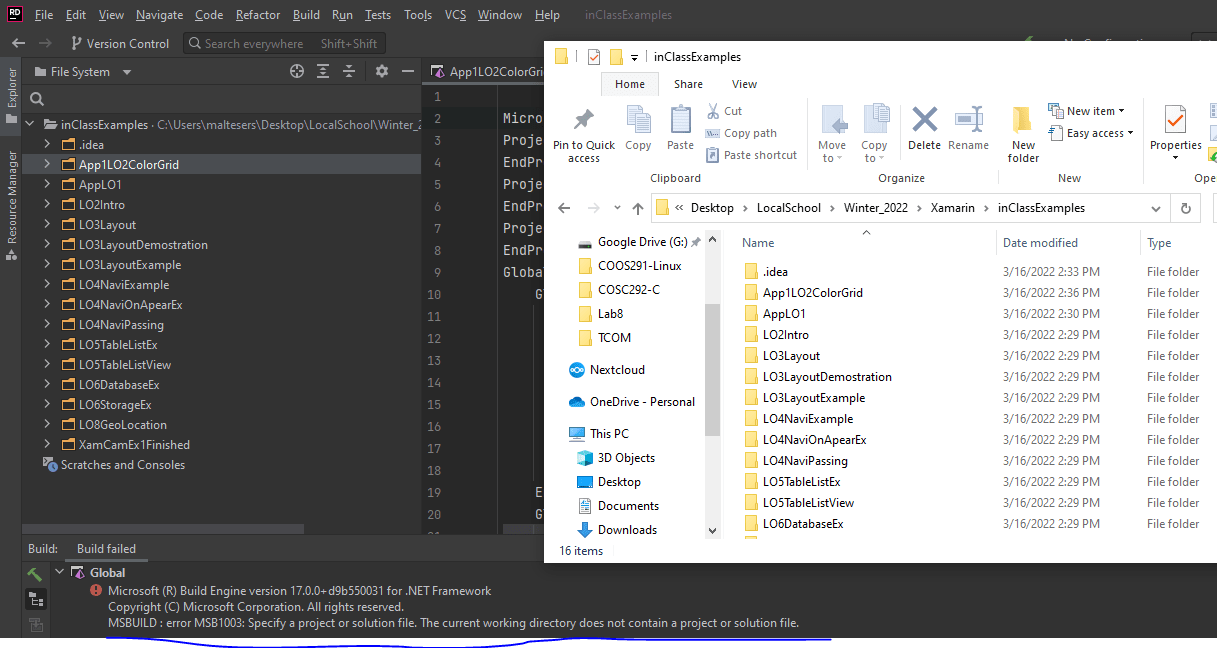Select the Build failed tab
Image resolution: width=1217 pixels, height=648 pixels.
pyautogui.click(x=106, y=549)
